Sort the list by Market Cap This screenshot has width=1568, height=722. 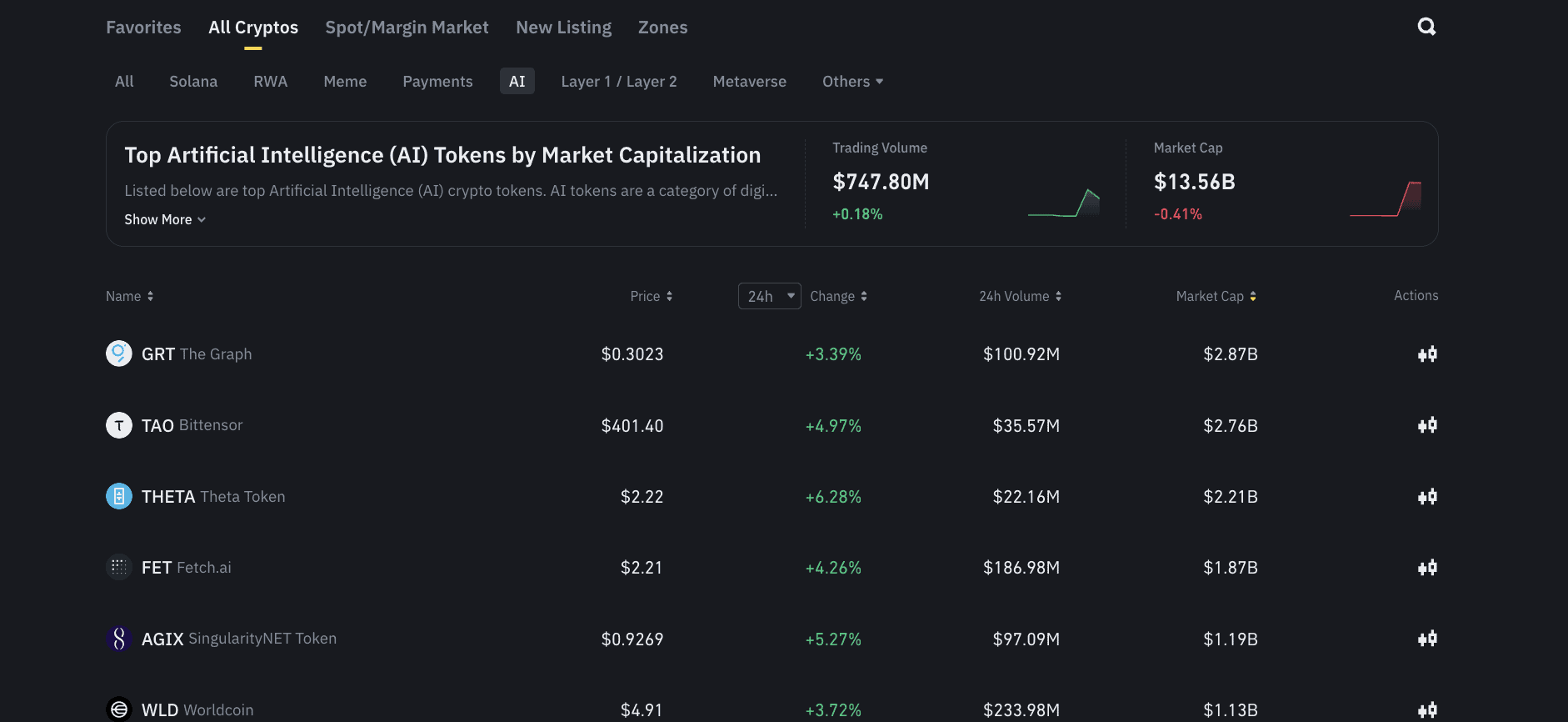click(x=1216, y=296)
